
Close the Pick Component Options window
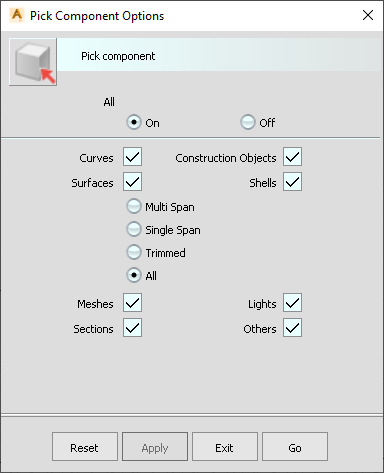(368, 15)
